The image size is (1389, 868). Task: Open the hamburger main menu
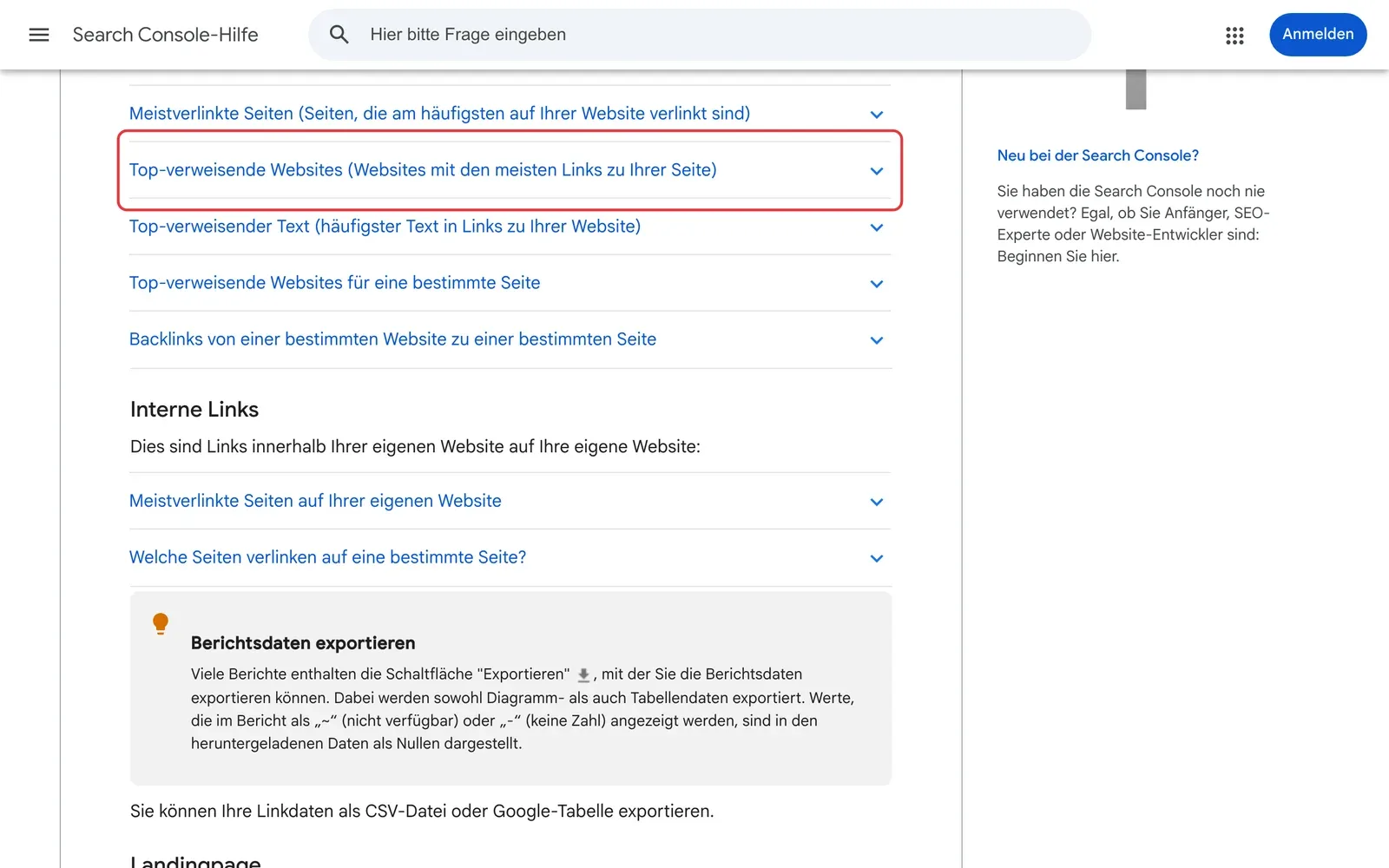tap(39, 35)
